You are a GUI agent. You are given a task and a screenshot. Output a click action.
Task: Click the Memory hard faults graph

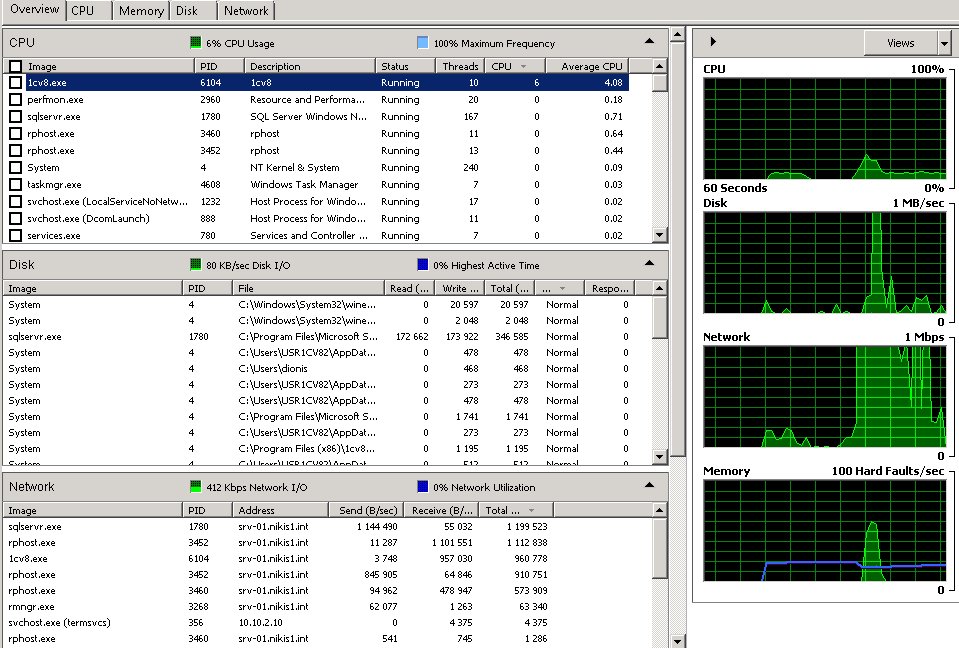pos(824,531)
